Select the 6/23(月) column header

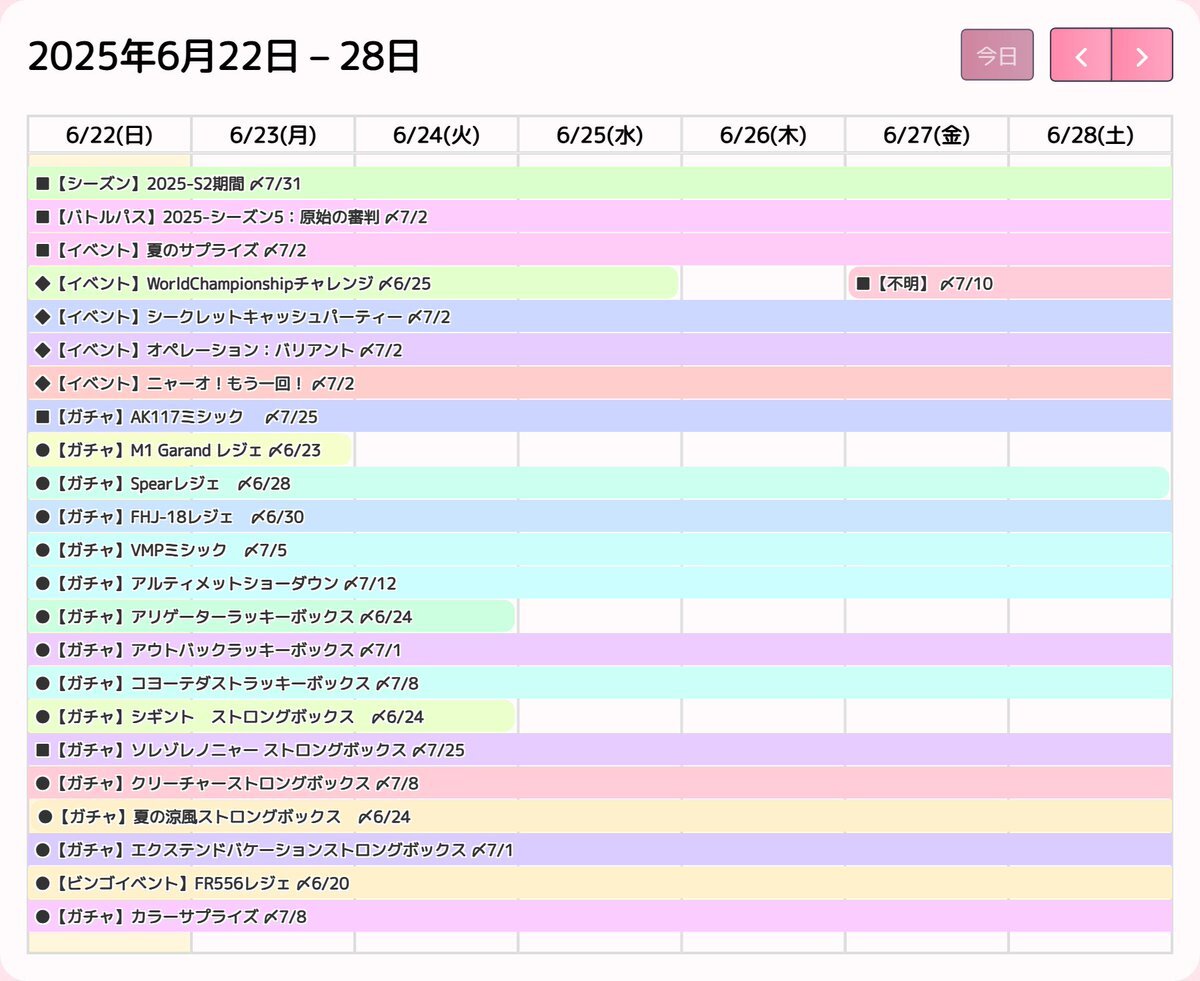pyautogui.click(x=273, y=135)
